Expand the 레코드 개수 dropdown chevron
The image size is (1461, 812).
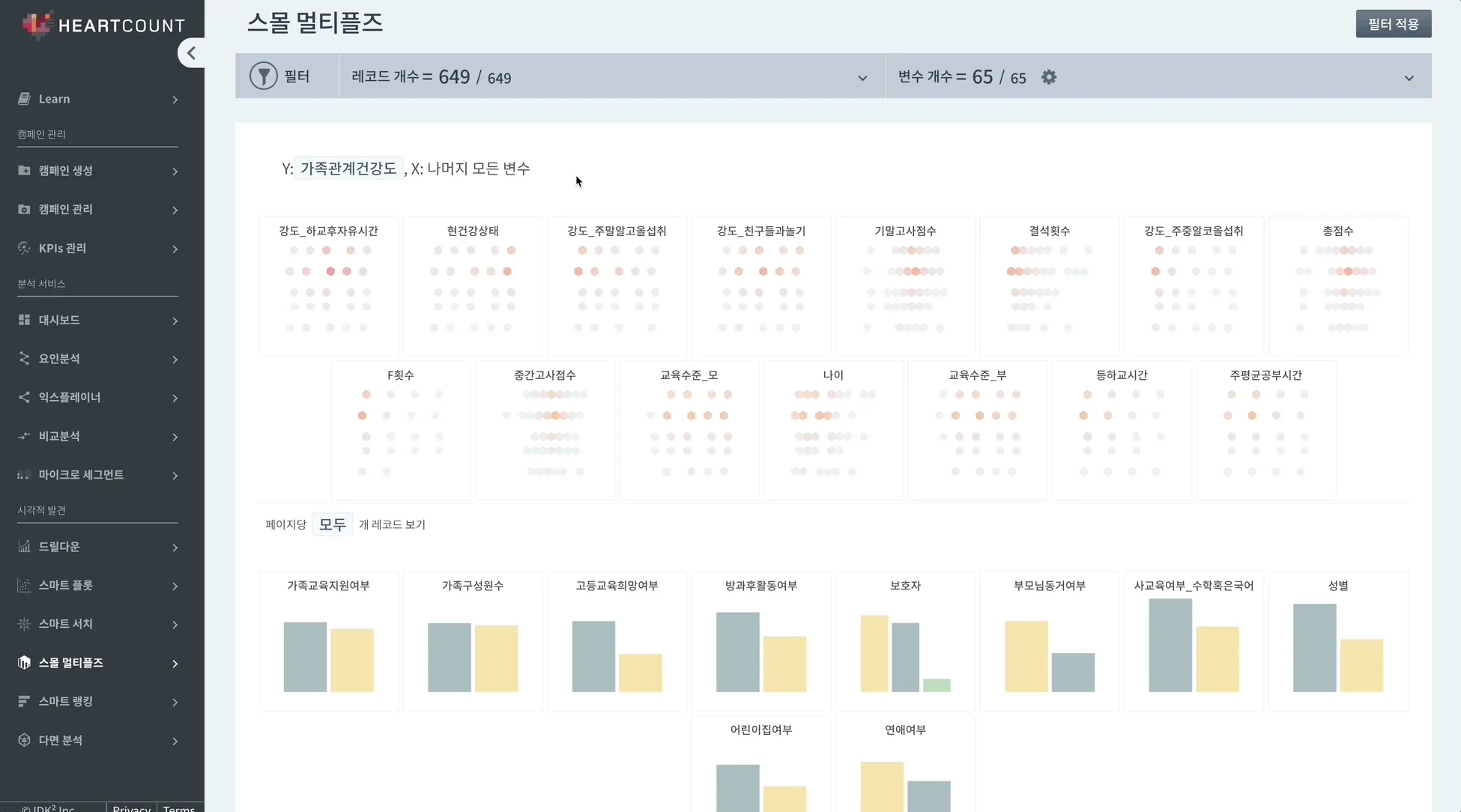(862, 78)
